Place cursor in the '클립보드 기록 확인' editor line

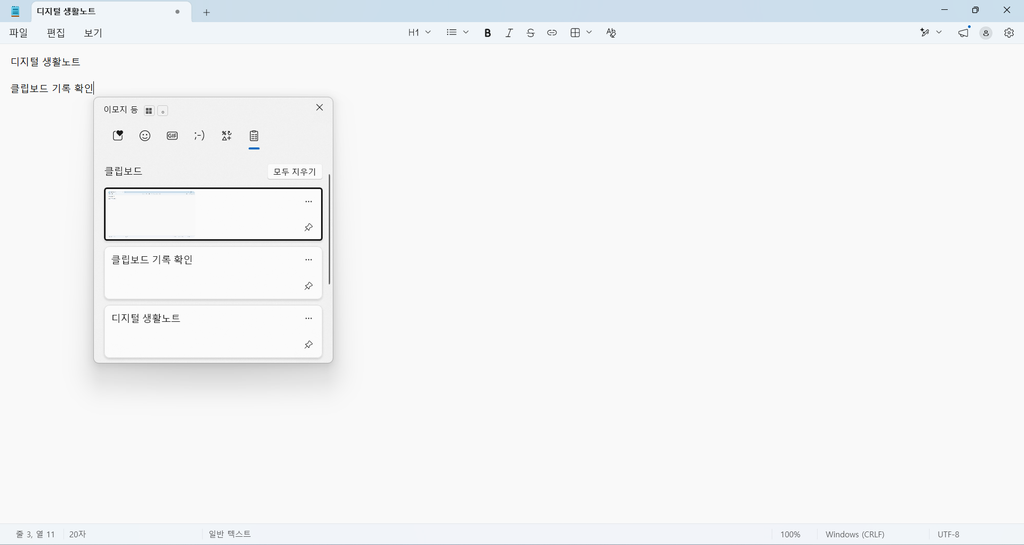[x=52, y=88]
